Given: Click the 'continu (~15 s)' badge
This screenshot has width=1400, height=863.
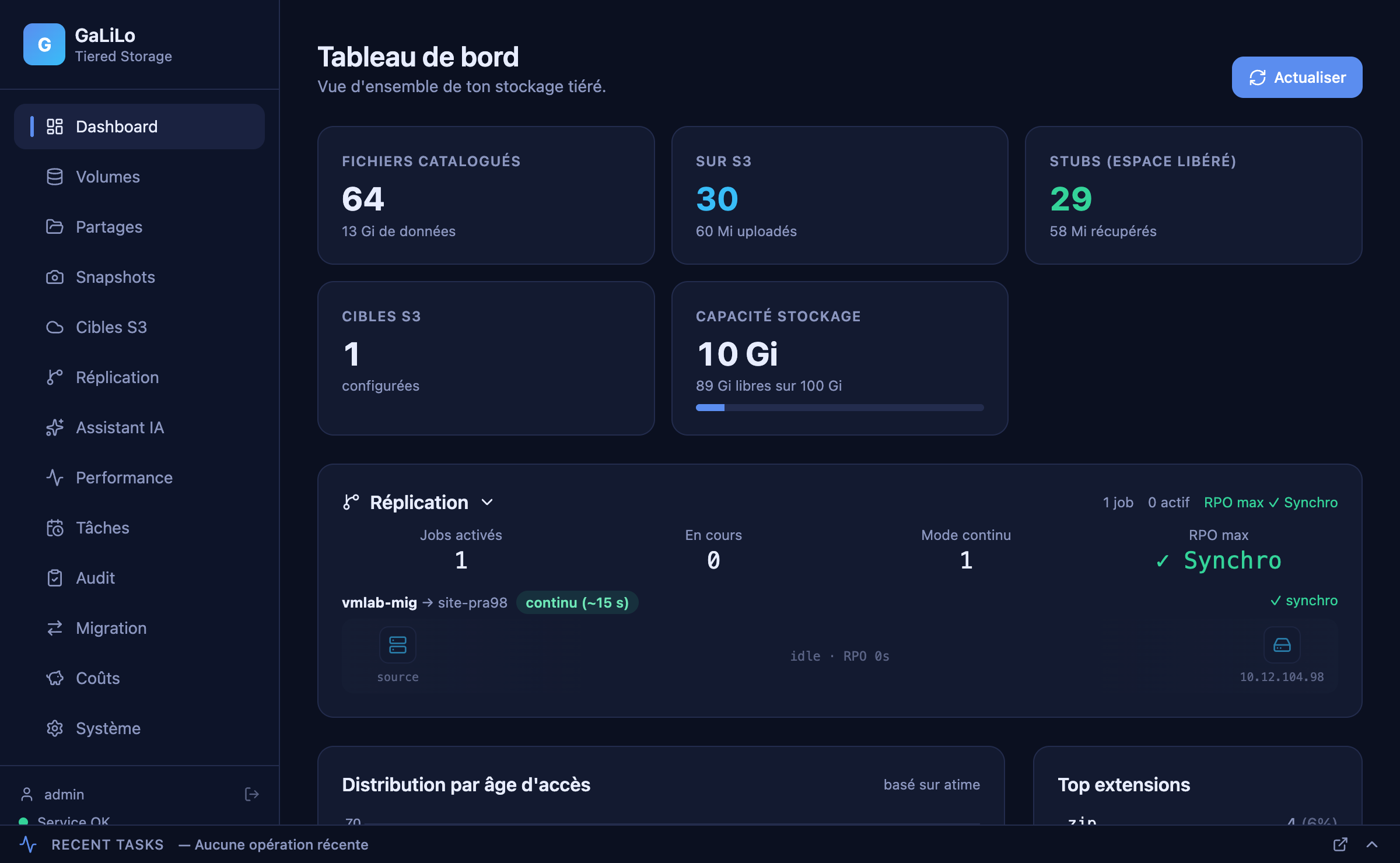Looking at the screenshot, I should [577, 602].
